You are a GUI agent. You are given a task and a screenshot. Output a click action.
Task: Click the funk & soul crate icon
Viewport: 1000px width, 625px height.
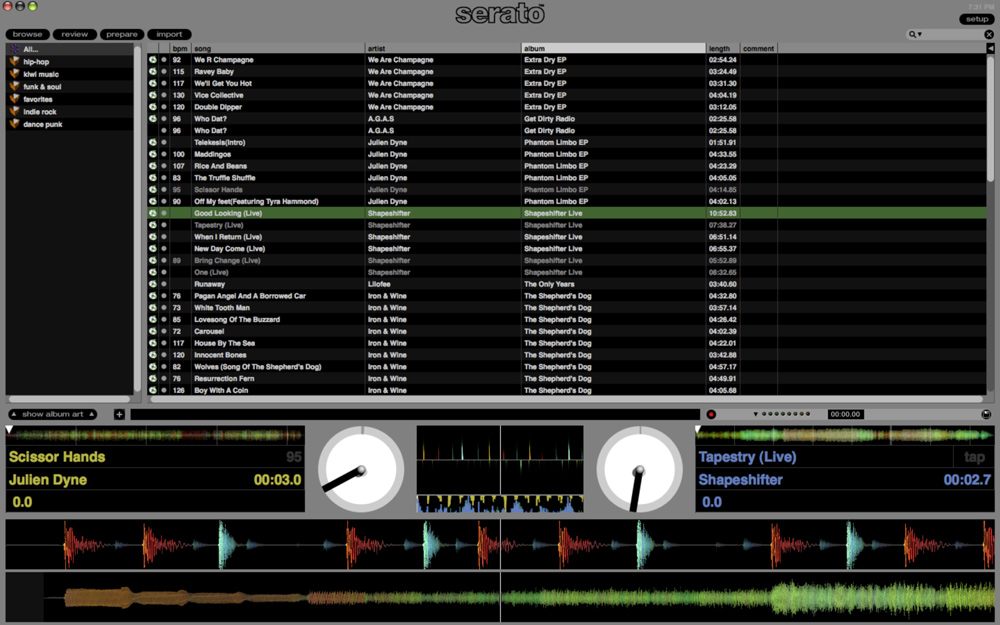pos(15,87)
